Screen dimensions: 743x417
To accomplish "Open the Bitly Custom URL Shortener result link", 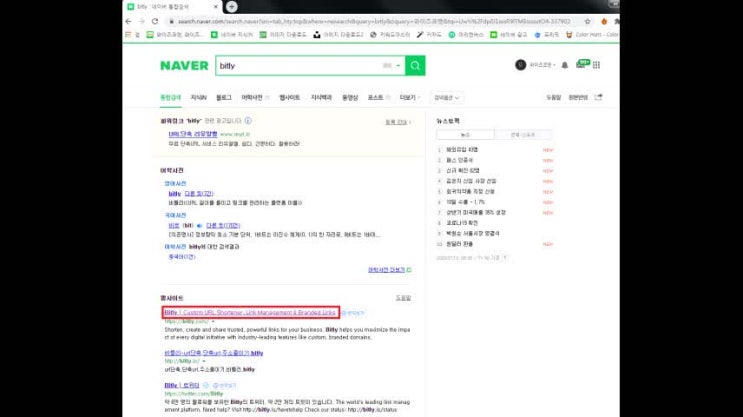I will [x=250, y=313].
